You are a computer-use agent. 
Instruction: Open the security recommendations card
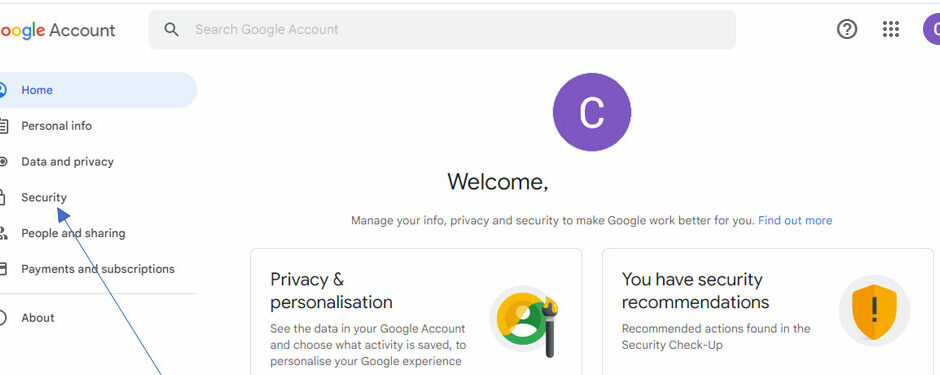pos(767,312)
